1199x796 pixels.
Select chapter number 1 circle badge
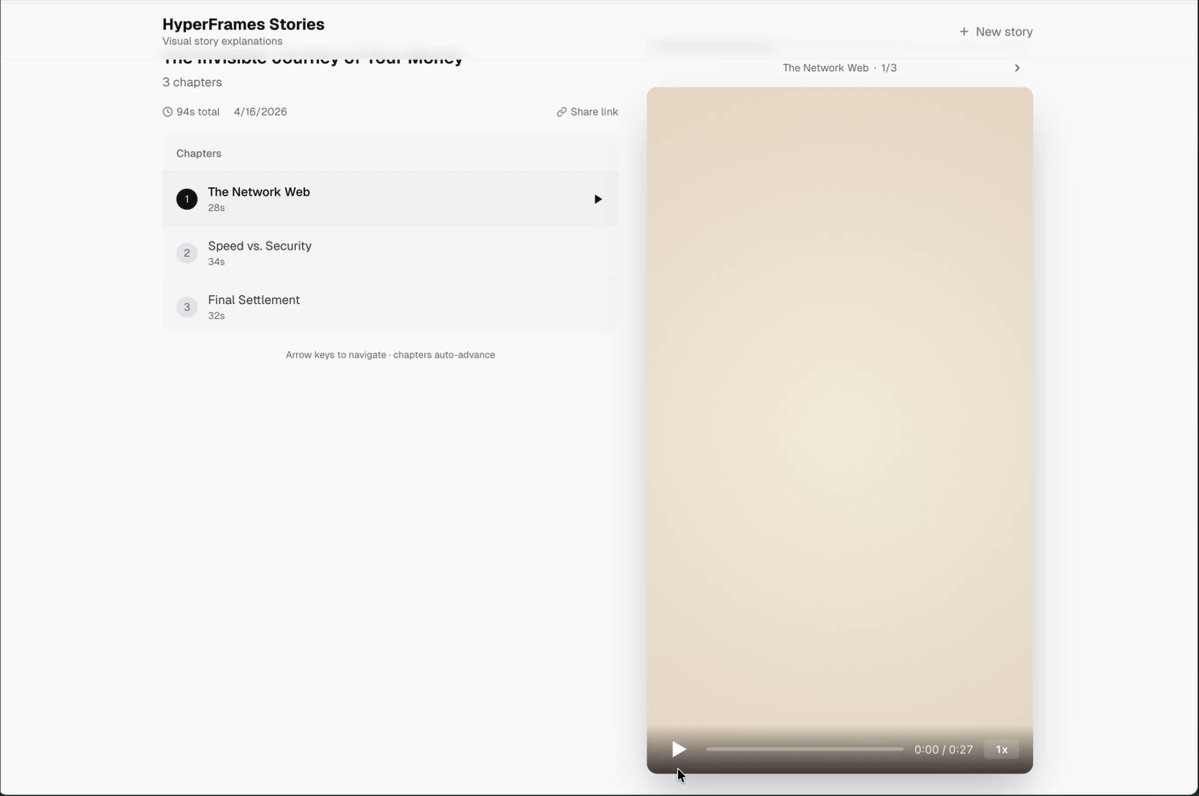point(187,200)
